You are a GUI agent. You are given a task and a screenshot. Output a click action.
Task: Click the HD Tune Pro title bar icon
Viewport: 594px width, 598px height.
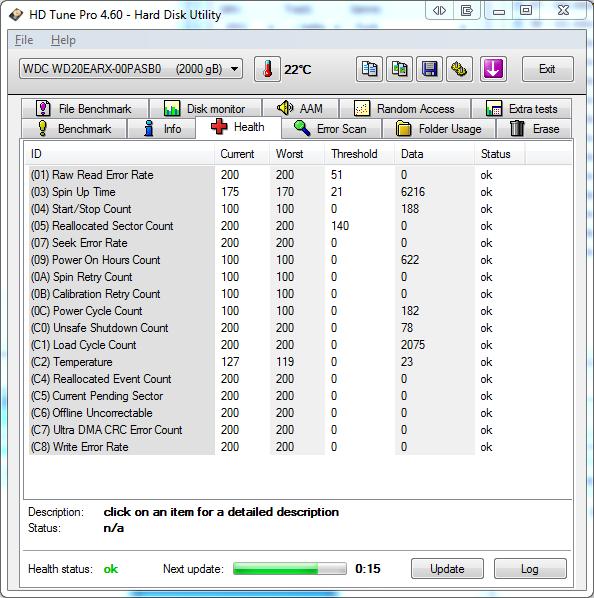pos(16,14)
